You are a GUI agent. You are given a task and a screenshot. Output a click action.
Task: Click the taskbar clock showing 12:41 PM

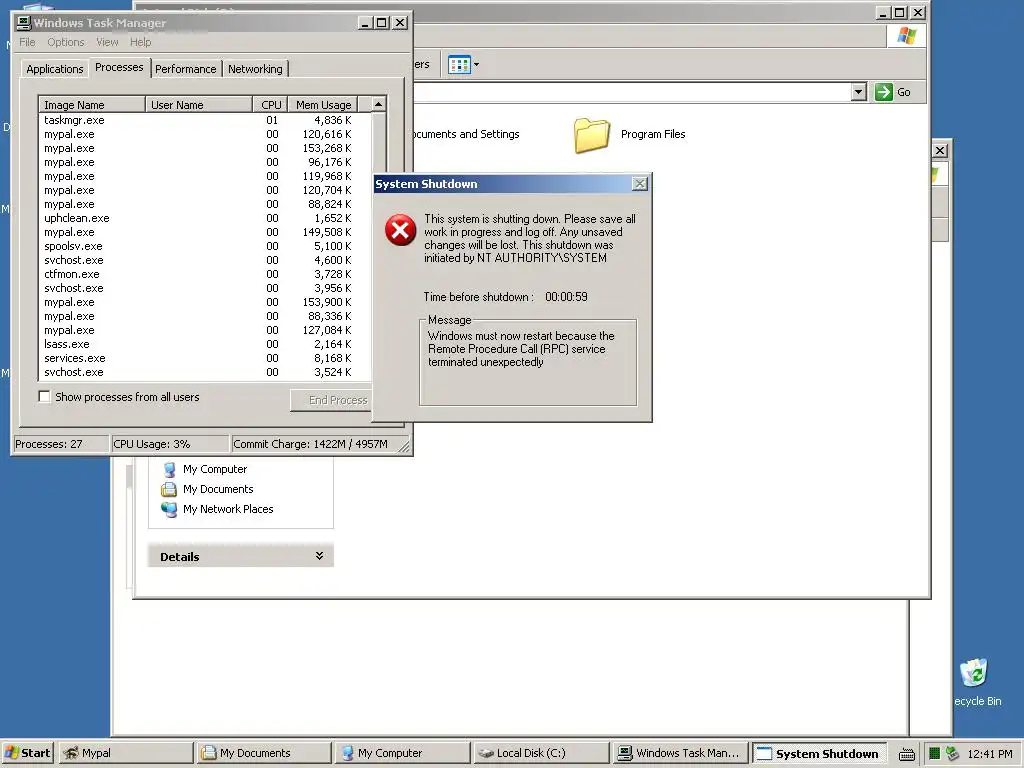coord(989,754)
